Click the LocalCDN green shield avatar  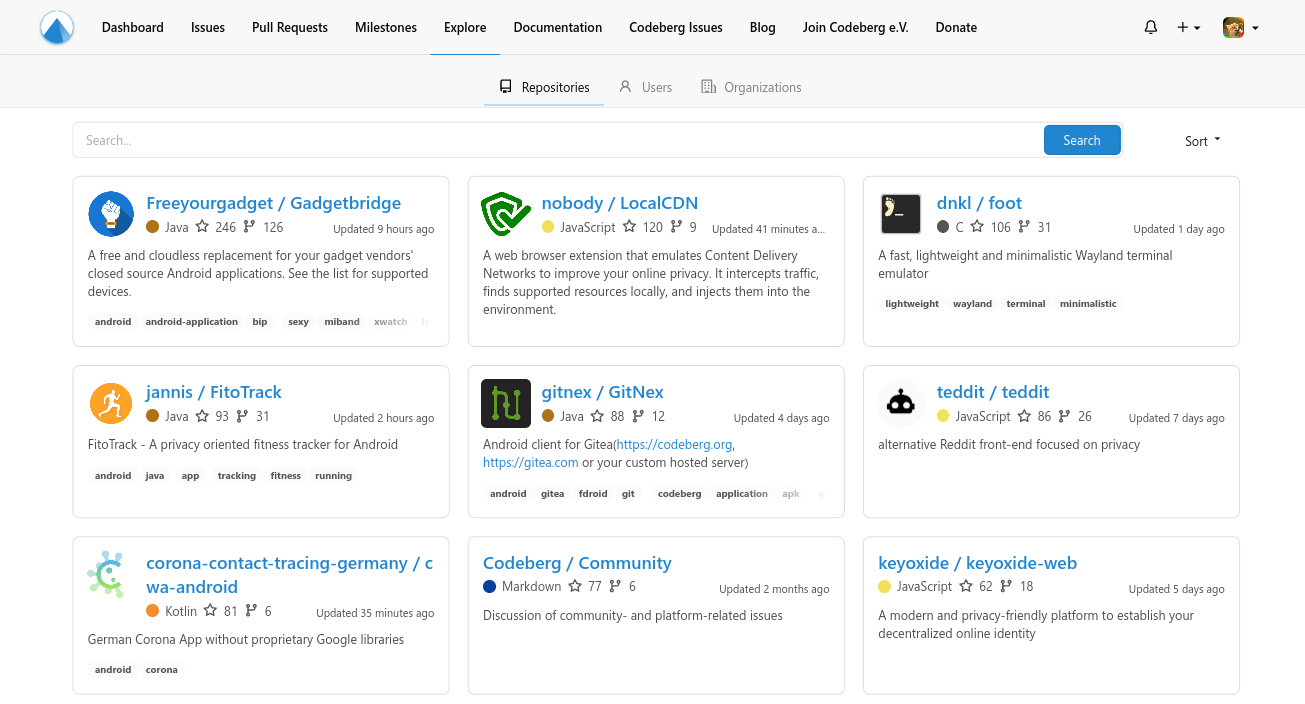[x=506, y=214]
